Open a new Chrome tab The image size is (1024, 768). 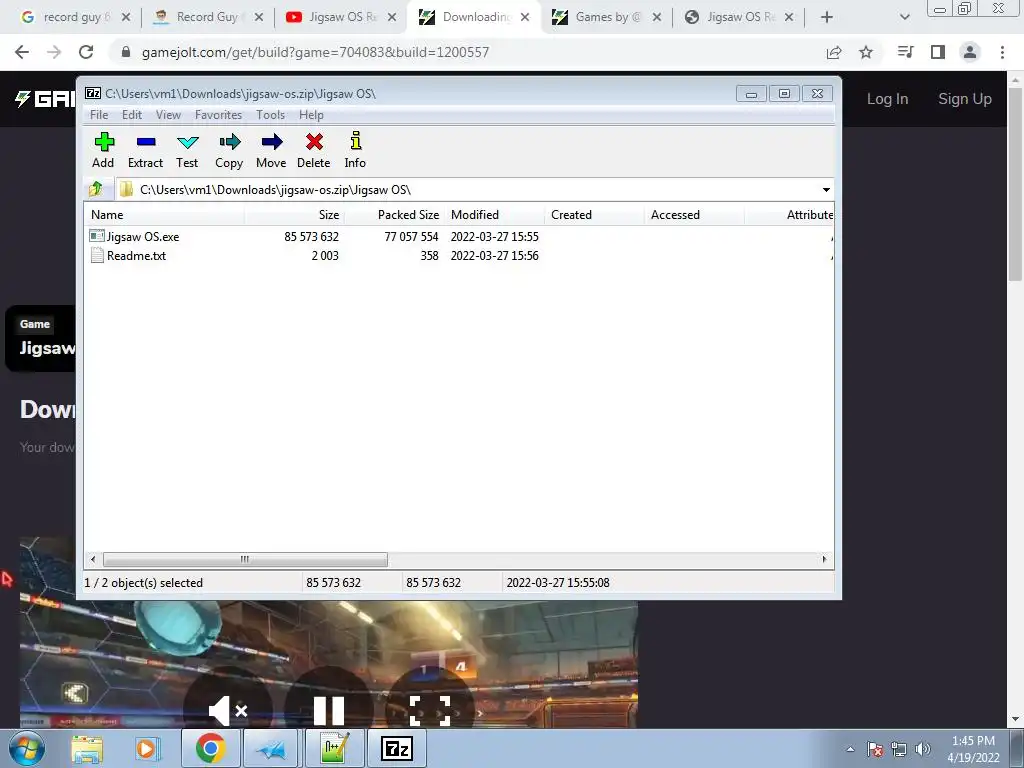(x=826, y=18)
